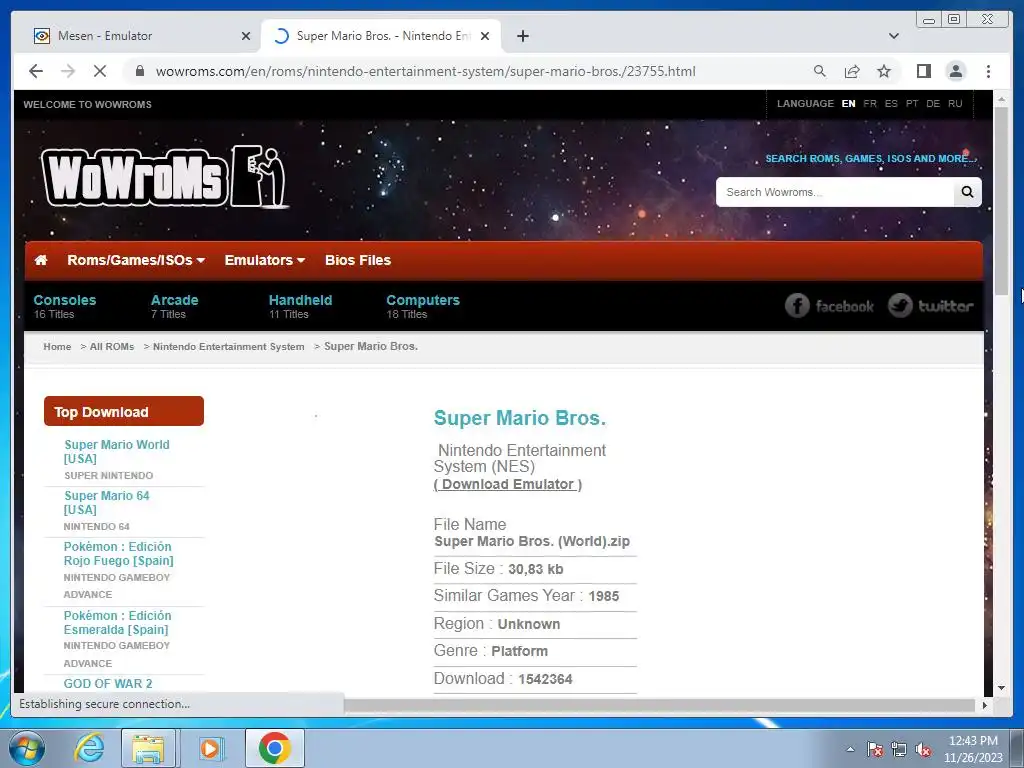1024x768 pixels.
Task: Click the Search Wowroms input field
Action: (x=835, y=192)
